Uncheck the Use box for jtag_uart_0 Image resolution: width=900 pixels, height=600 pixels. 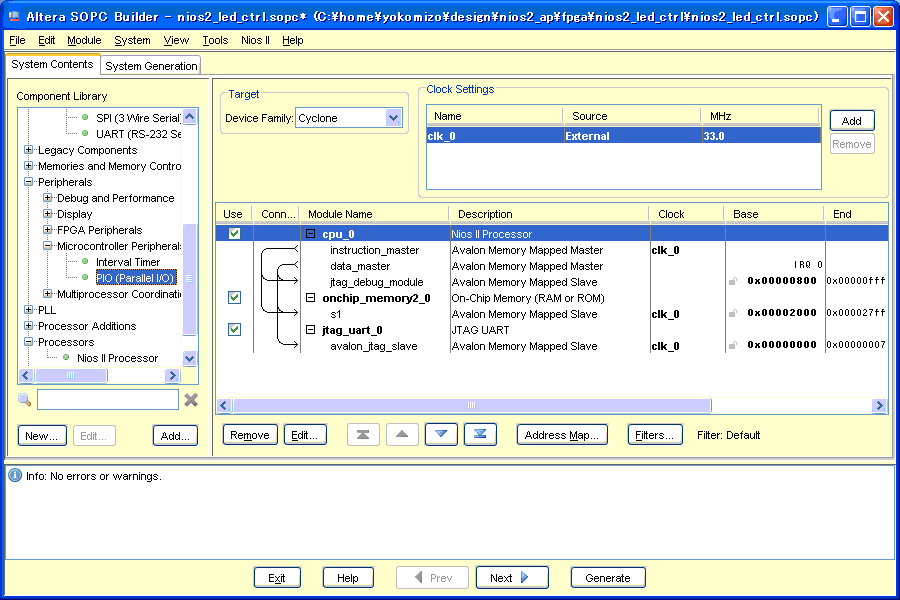click(234, 330)
